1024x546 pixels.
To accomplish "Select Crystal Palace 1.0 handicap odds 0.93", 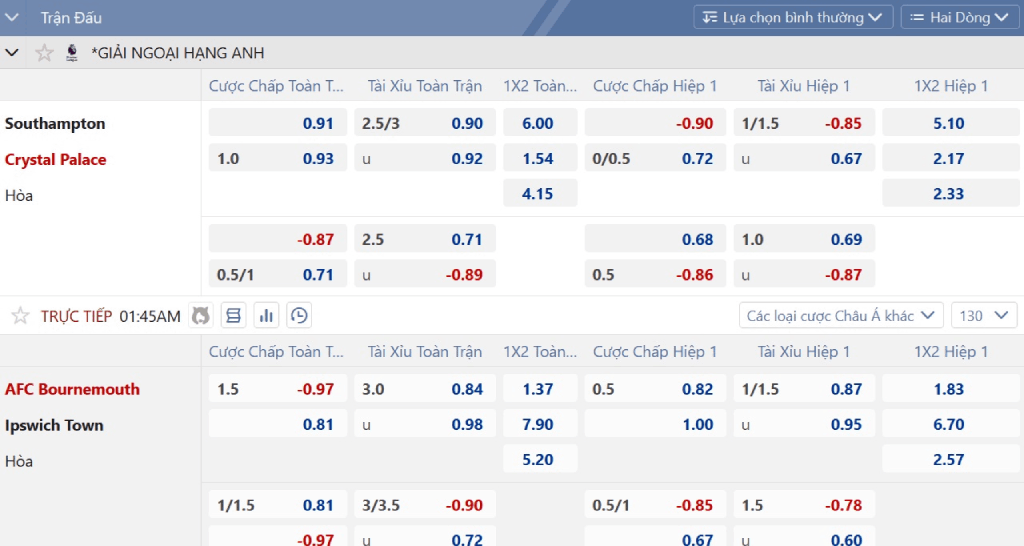I will click(x=278, y=159).
